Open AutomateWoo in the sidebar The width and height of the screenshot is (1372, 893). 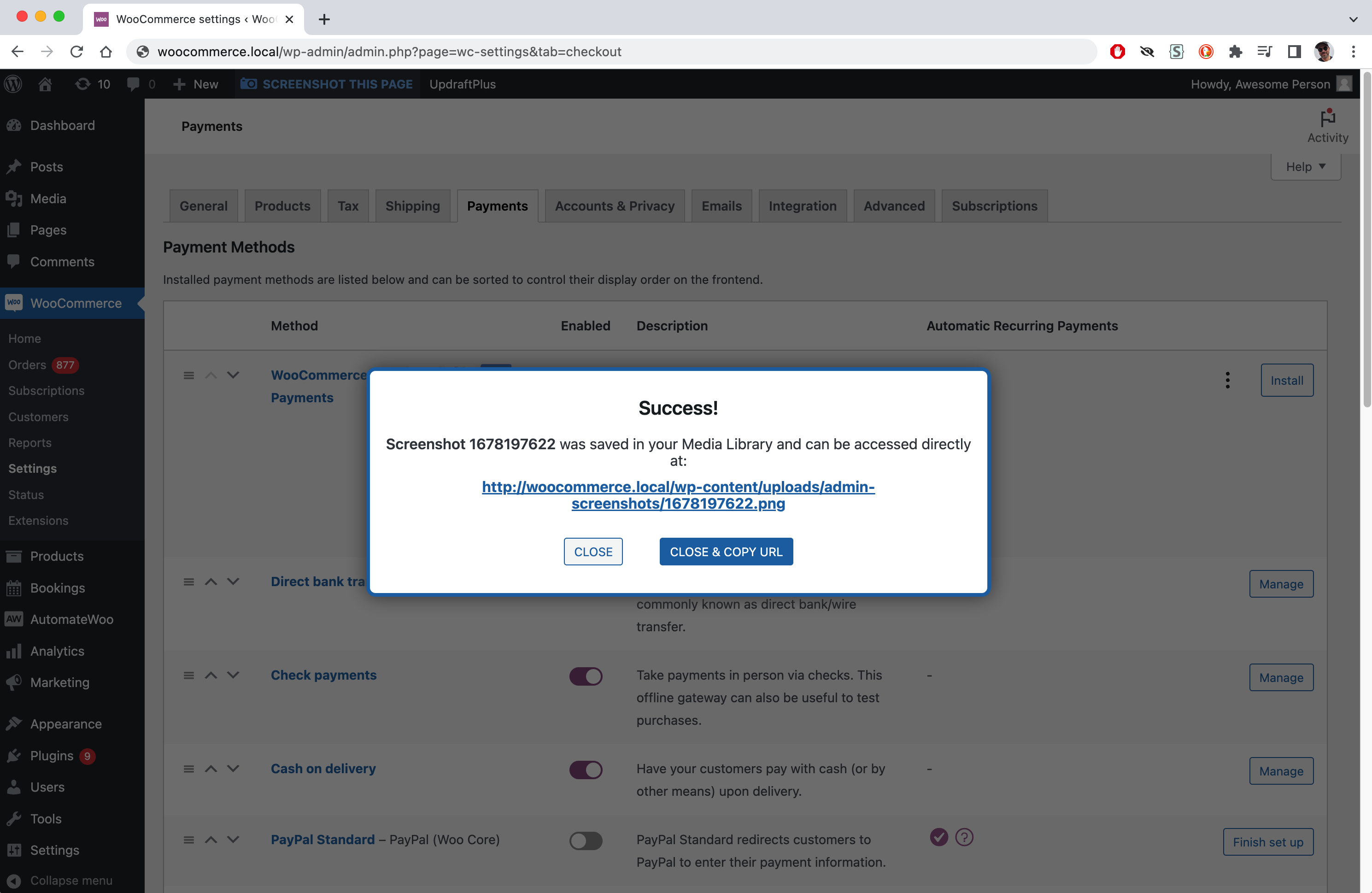71,619
